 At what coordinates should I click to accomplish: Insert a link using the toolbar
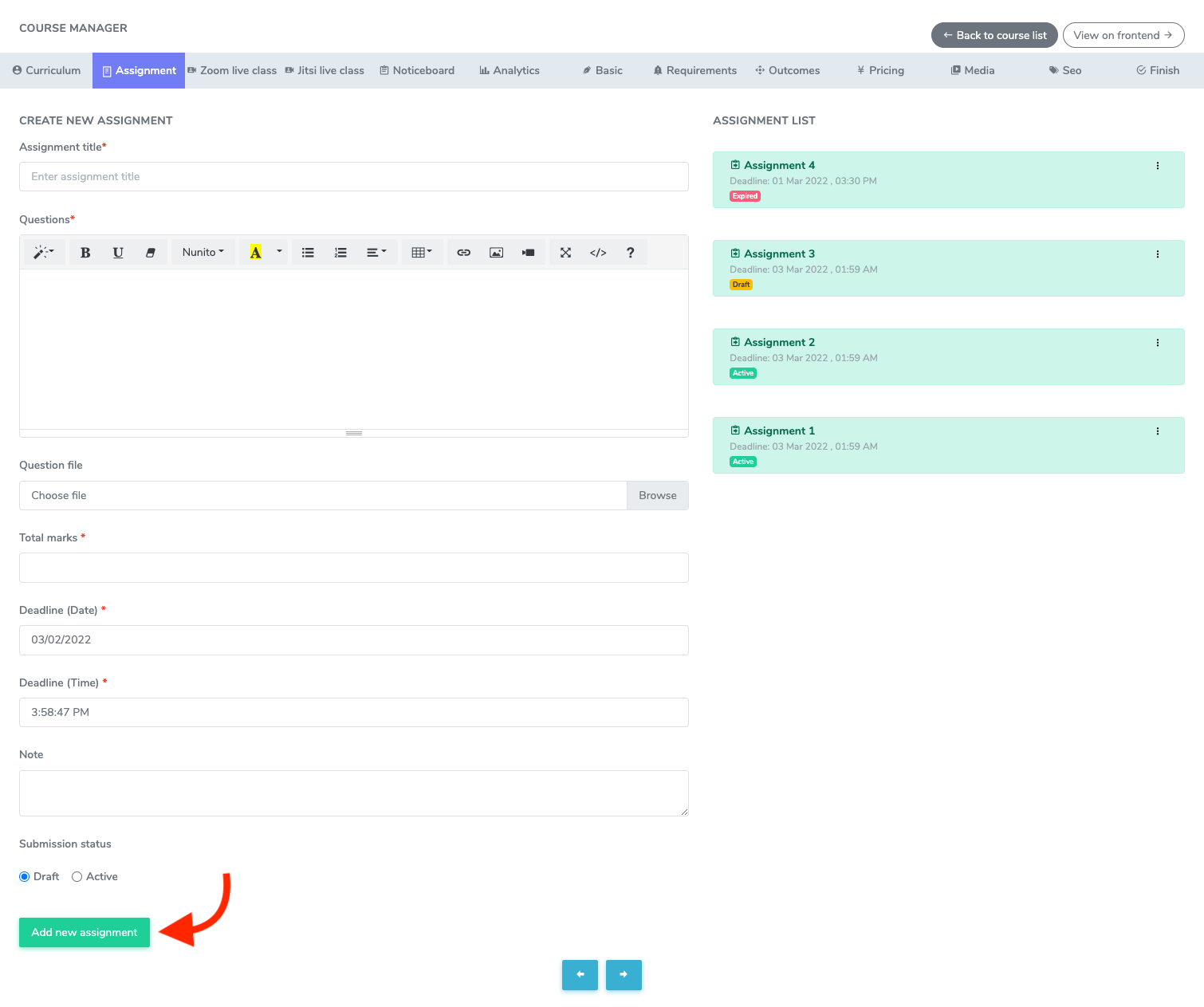[463, 253]
